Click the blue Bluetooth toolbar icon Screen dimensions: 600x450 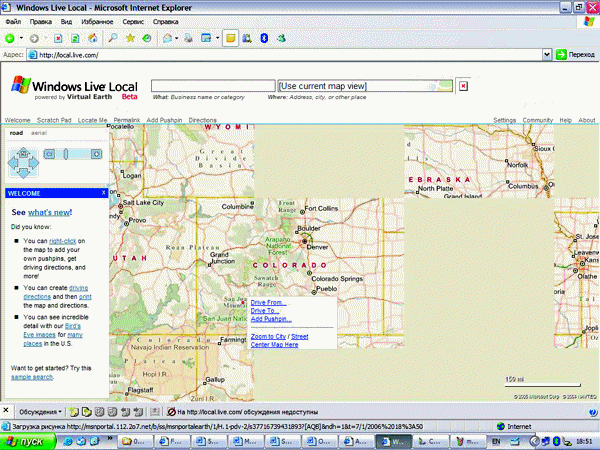click(264, 38)
